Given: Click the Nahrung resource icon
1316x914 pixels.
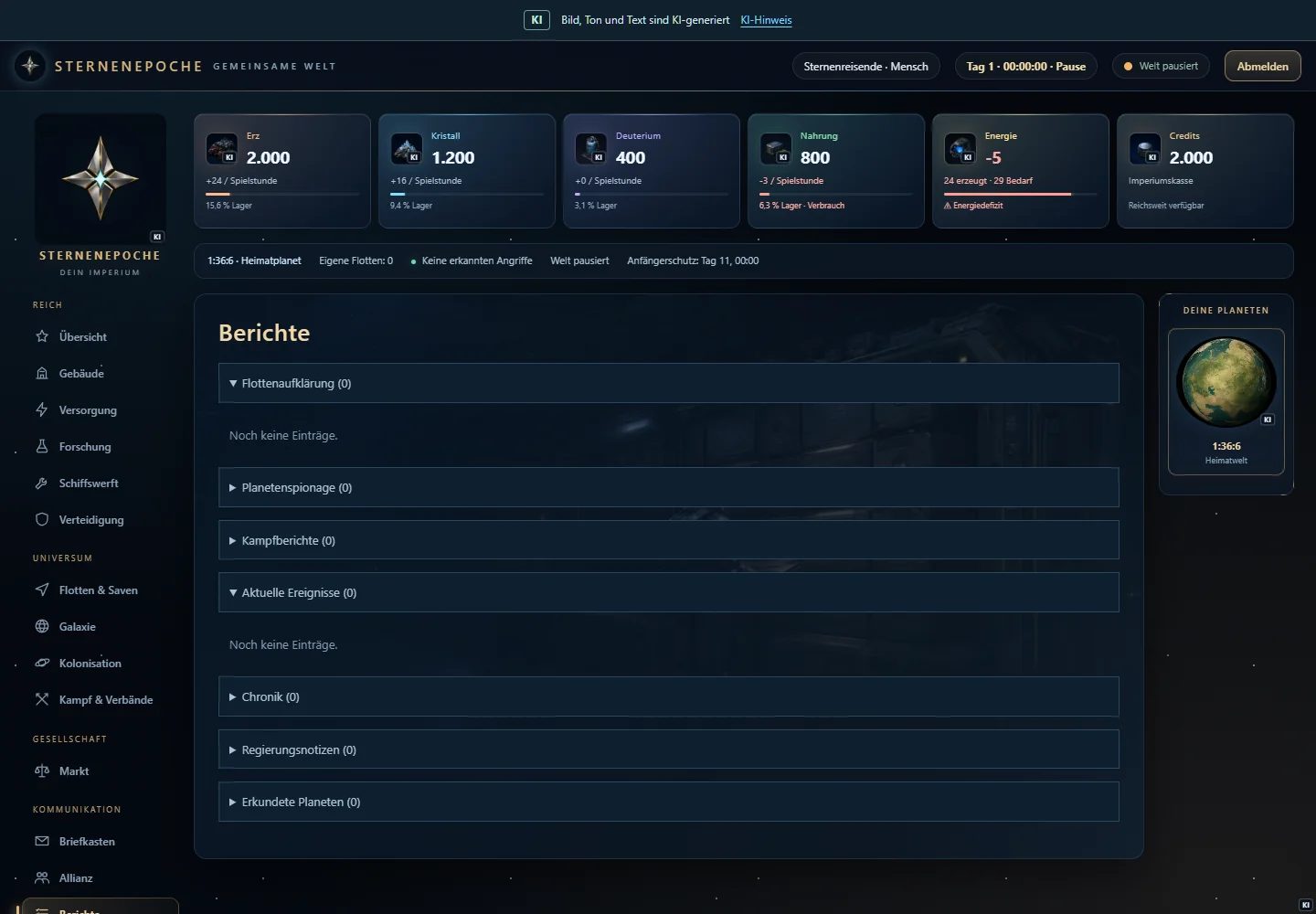Looking at the screenshot, I should click(x=776, y=148).
